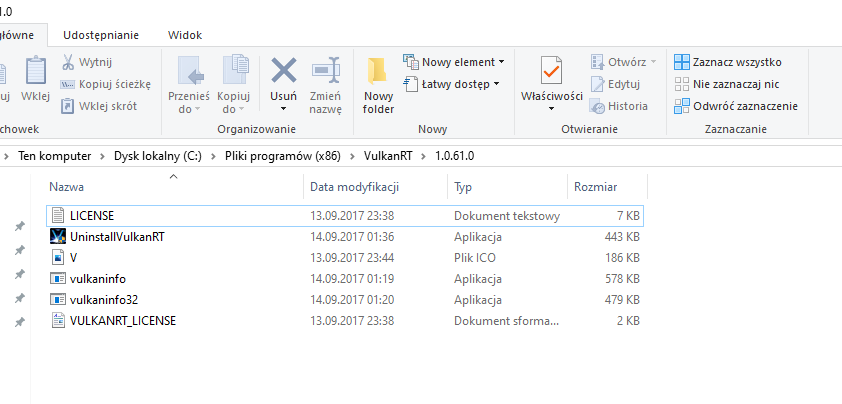
Task: Click the Zmień nazwę rename icon
Action: pos(325,70)
